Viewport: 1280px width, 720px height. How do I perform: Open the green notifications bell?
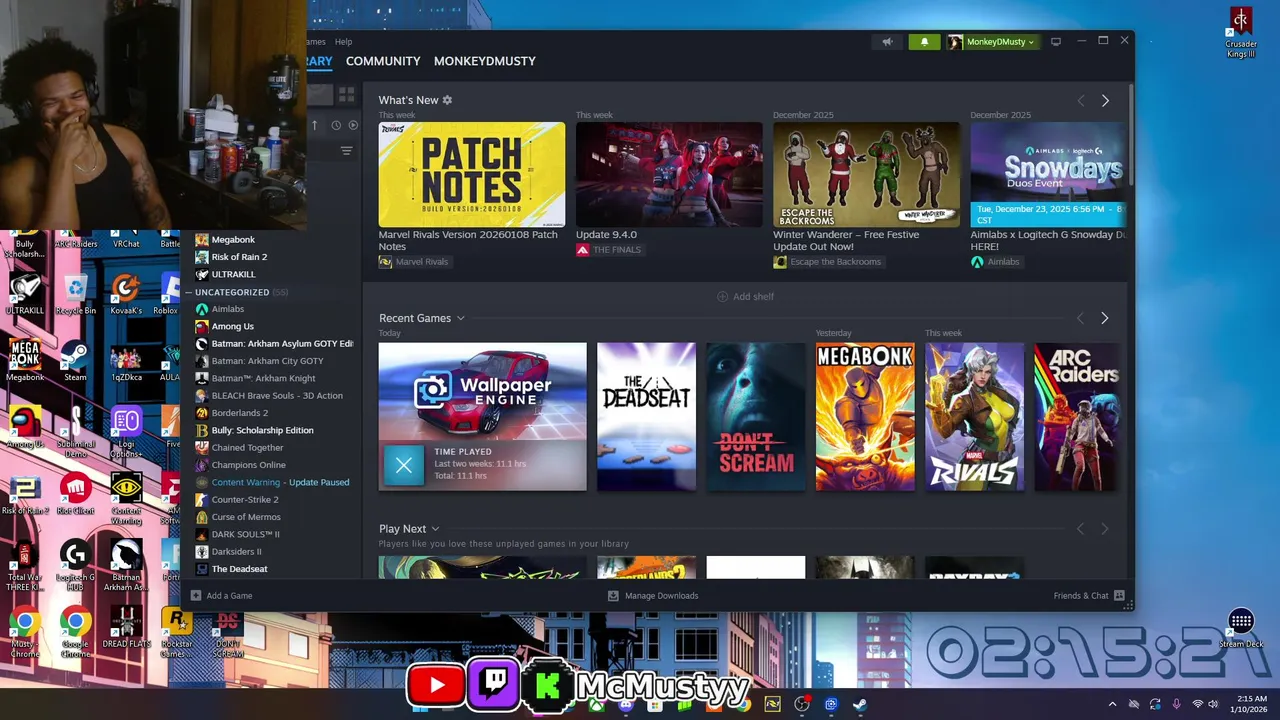pyautogui.click(x=924, y=42)
